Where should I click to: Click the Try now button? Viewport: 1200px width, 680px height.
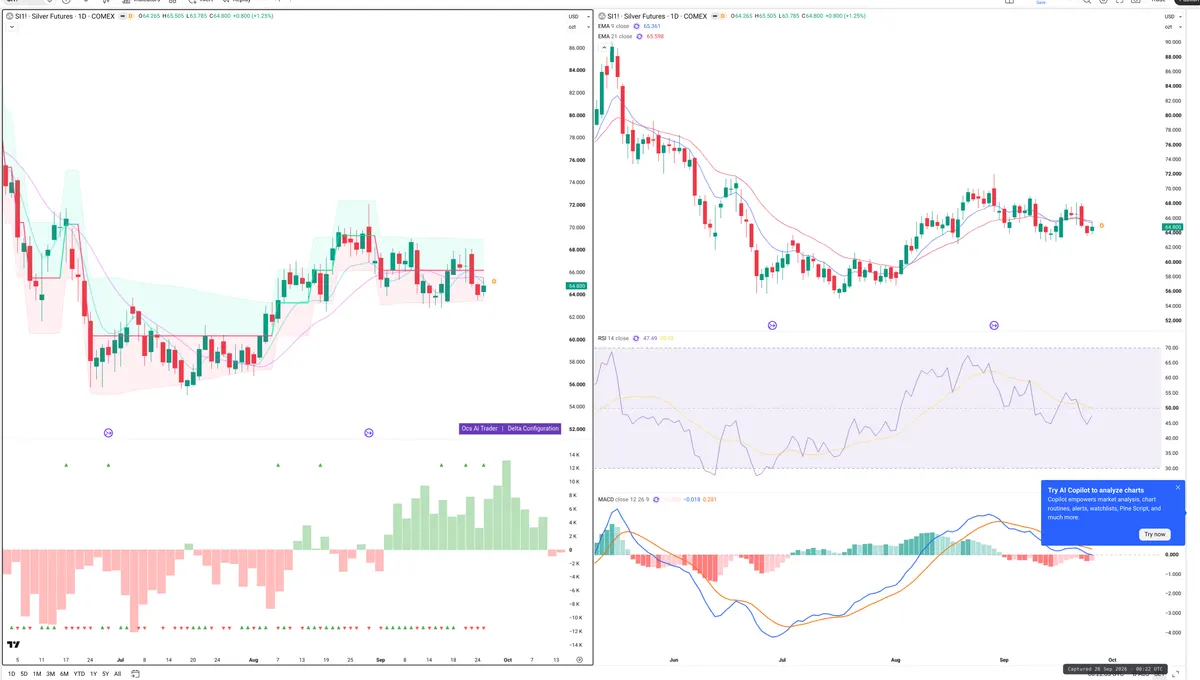[x=1155, y=534]
